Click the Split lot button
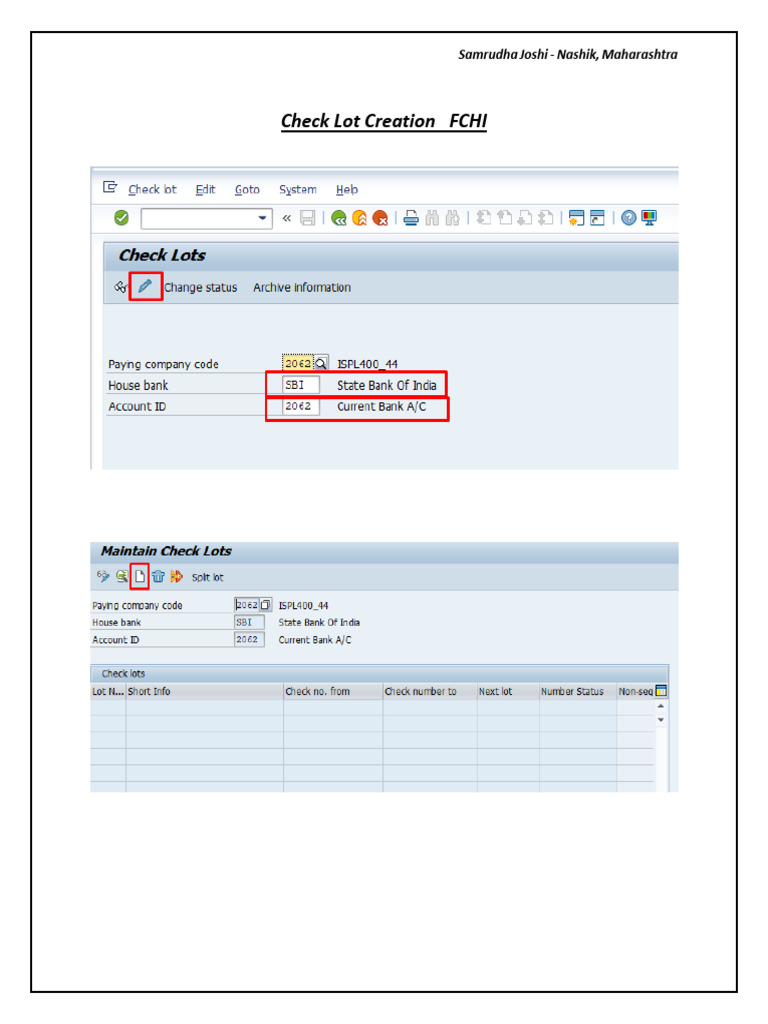The height and width of the screenshot is (1024, 768). tap(207, 577)
